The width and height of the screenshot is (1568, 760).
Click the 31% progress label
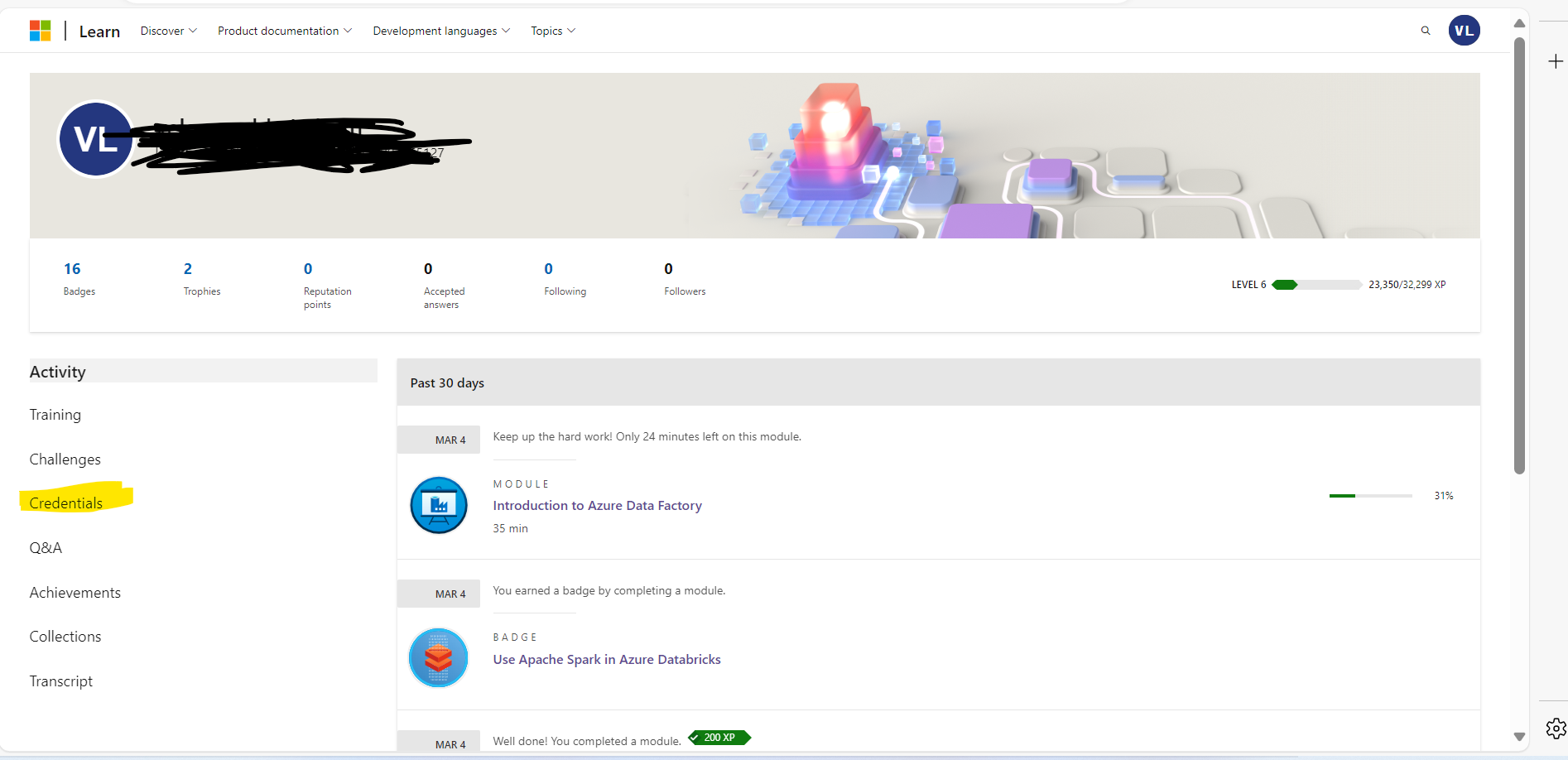click(x=1444, y=496)
